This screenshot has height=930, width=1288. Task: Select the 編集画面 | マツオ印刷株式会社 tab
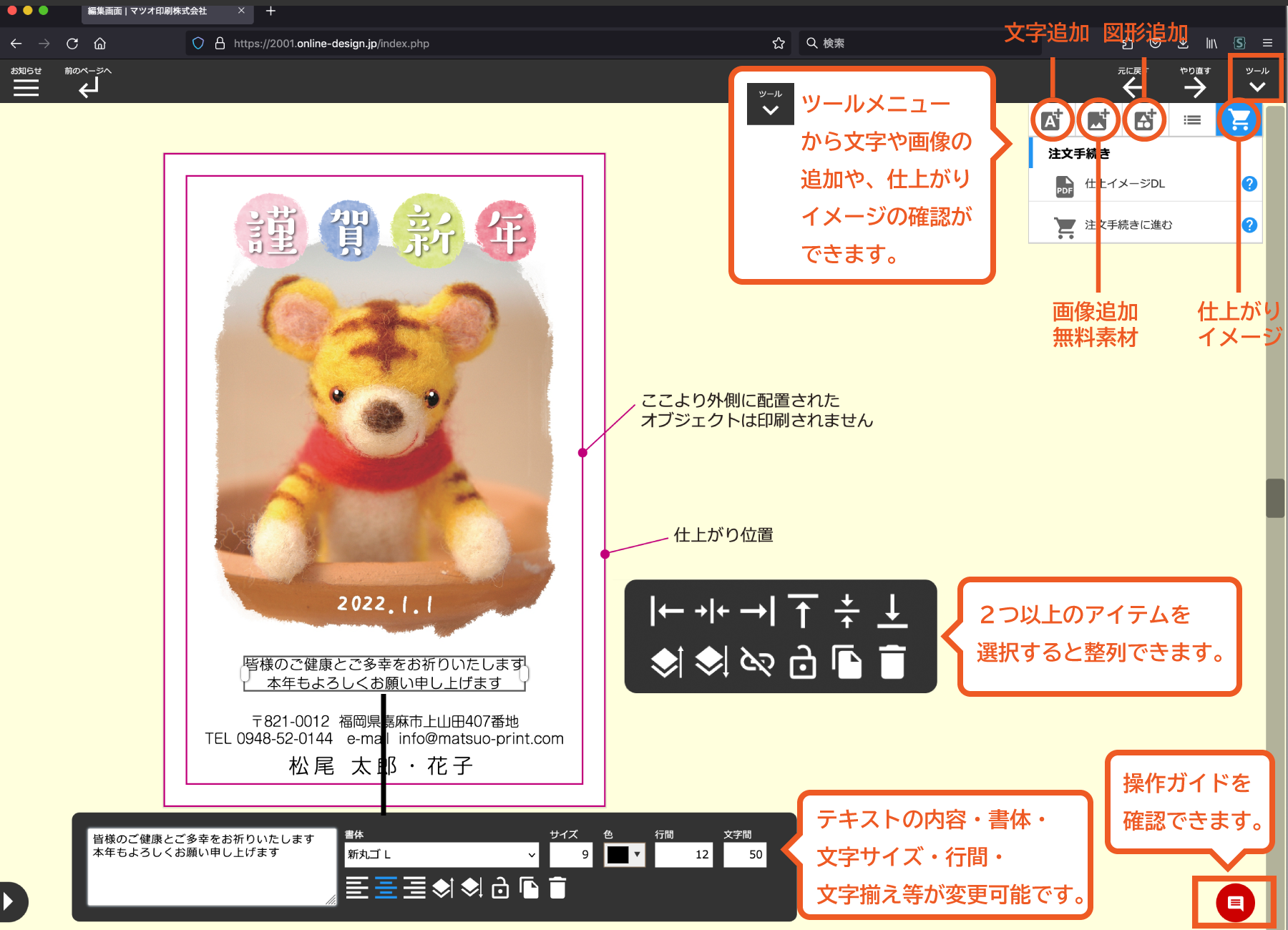(166, 11)
